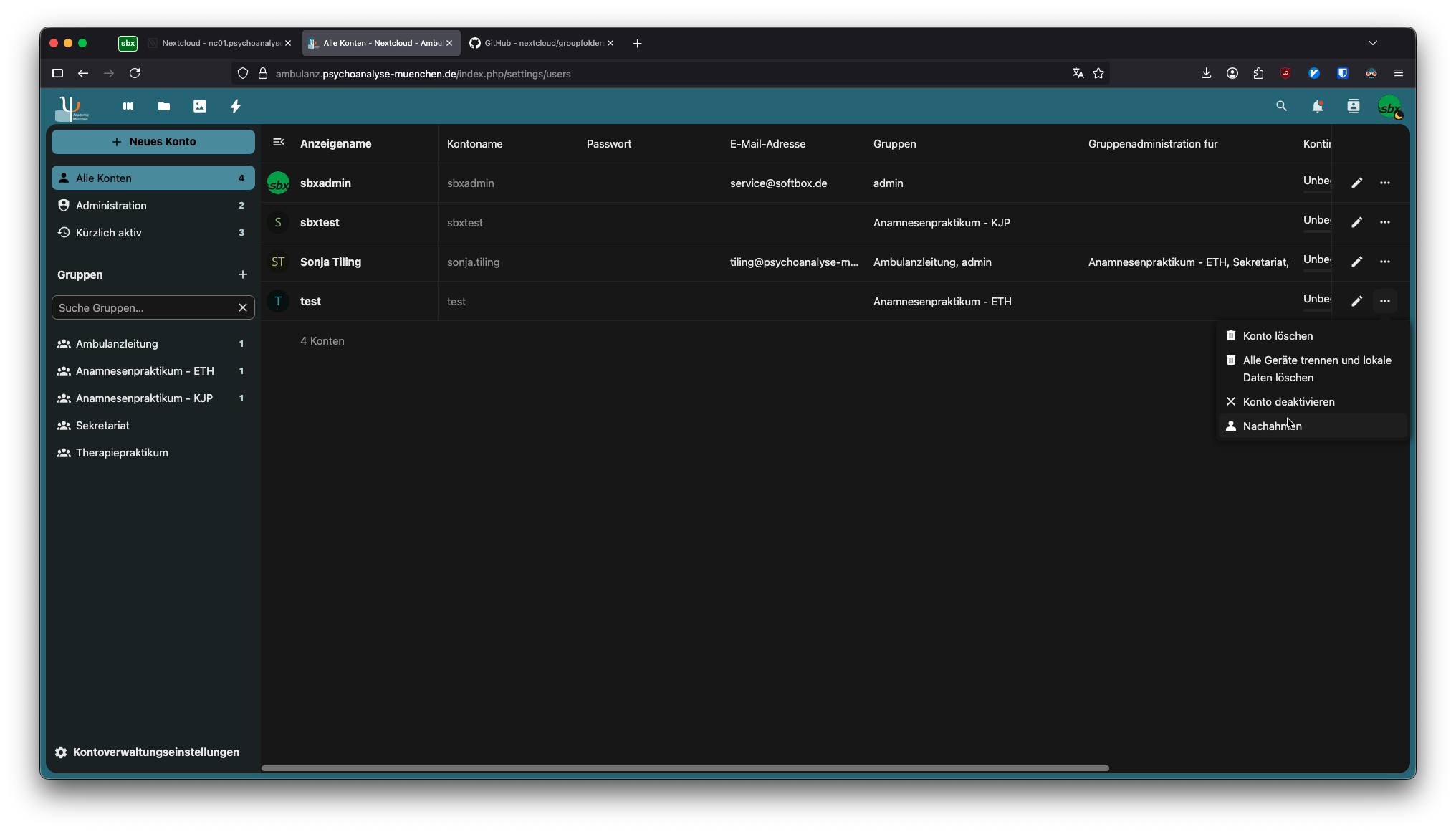Click the Neues Konto button
1456x832 pixels.
pos(153,142)
